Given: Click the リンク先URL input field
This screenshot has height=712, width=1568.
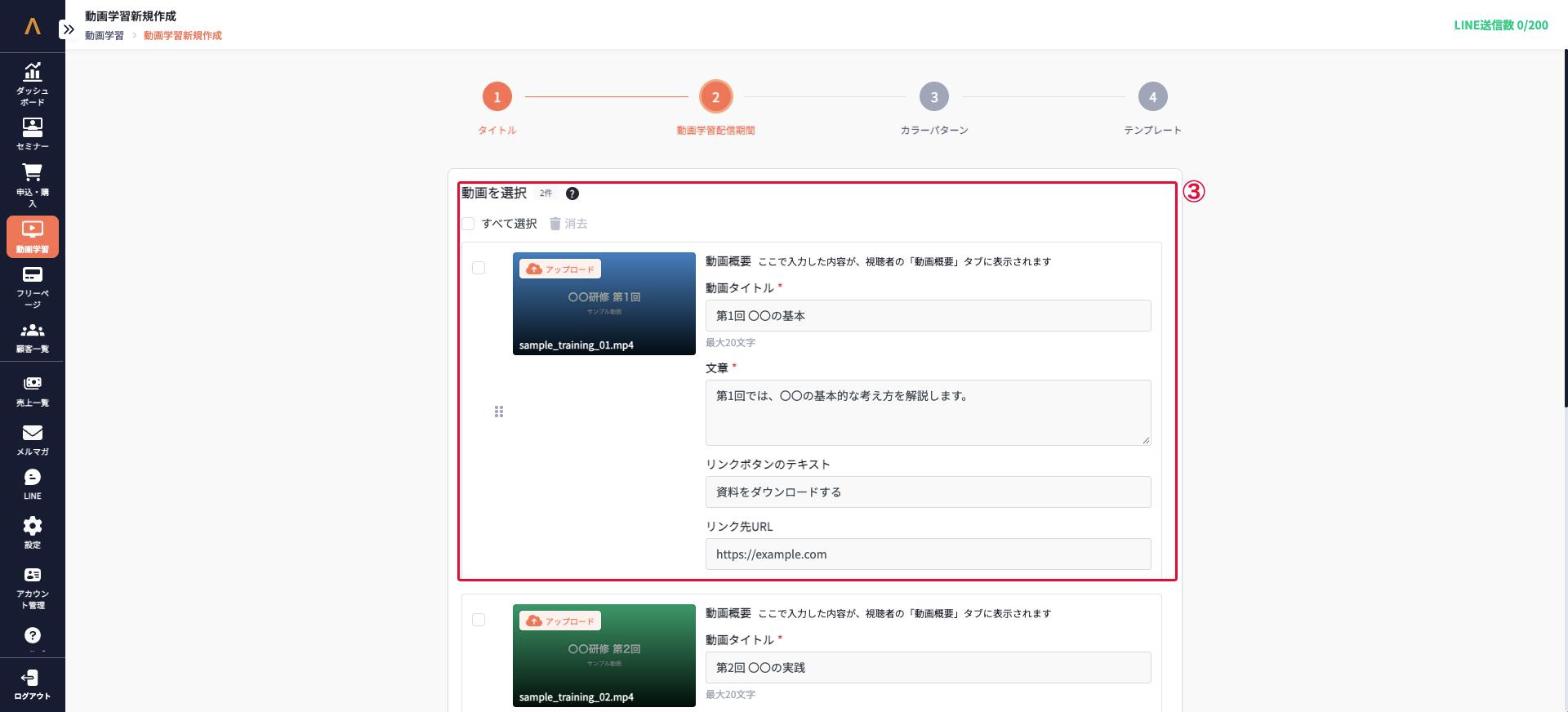Looking at the screenshot, I should [x=928, y=554].
